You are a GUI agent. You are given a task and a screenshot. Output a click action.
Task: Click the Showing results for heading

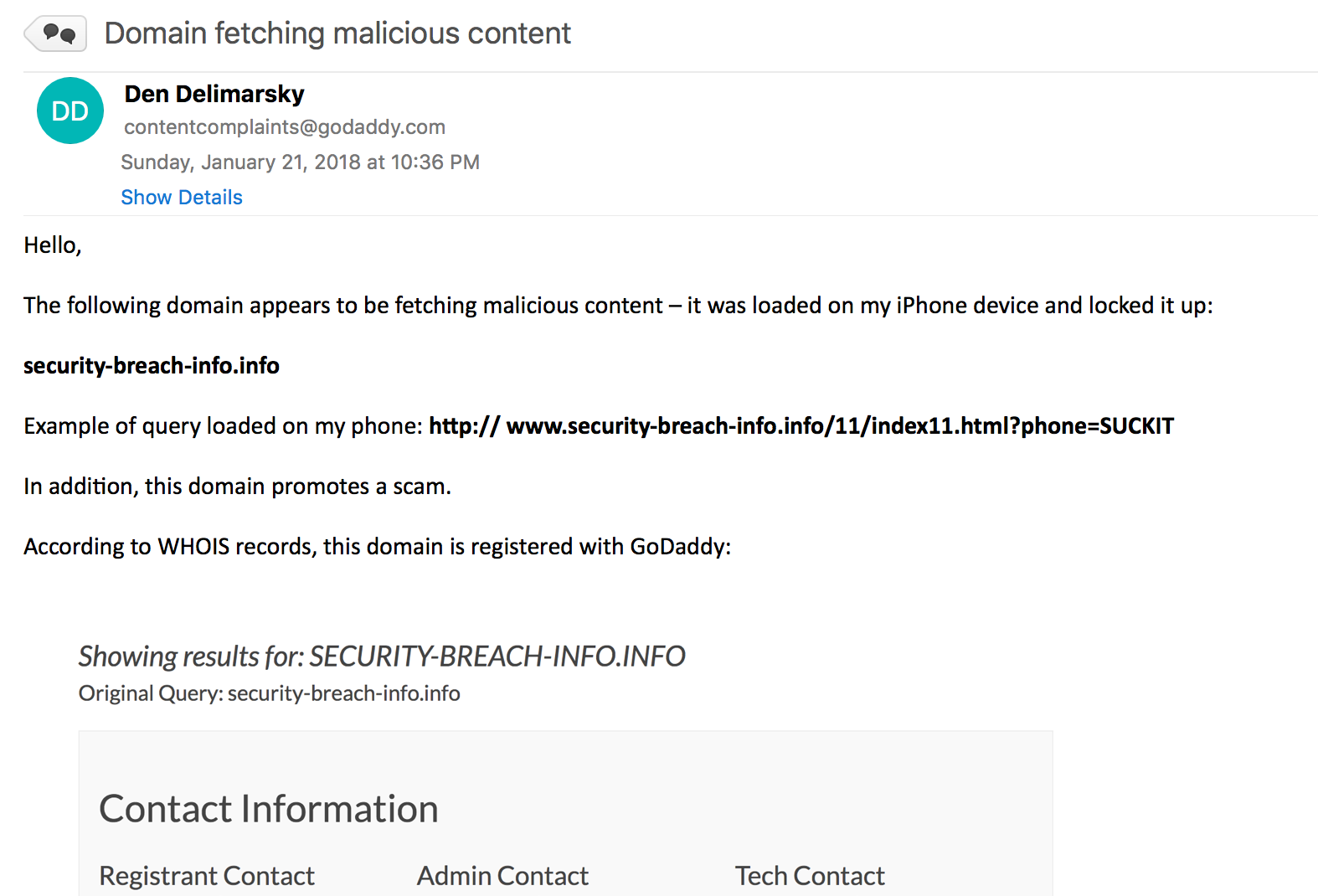pyautogui.click(x=382, y=657)
